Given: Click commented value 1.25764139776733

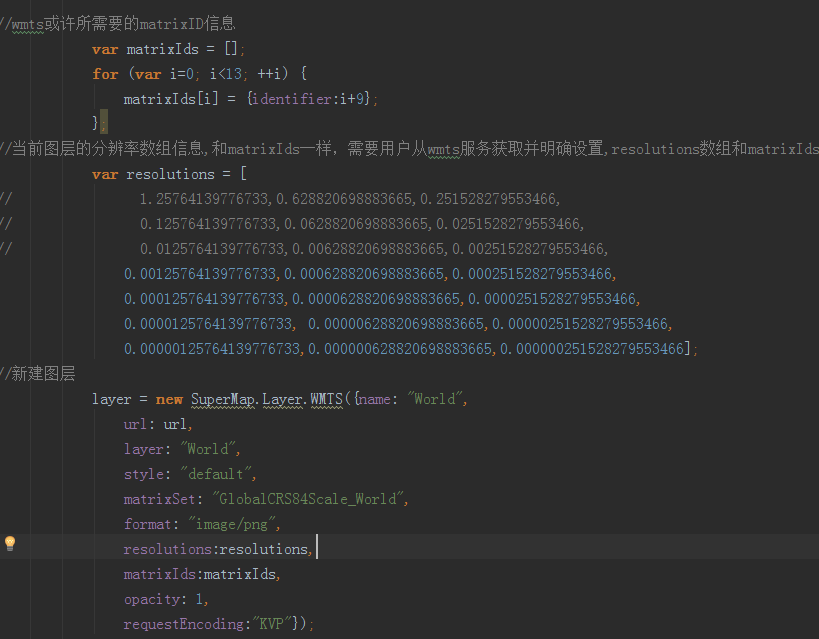Looking at the screenshot, I should tap(204, 199).
